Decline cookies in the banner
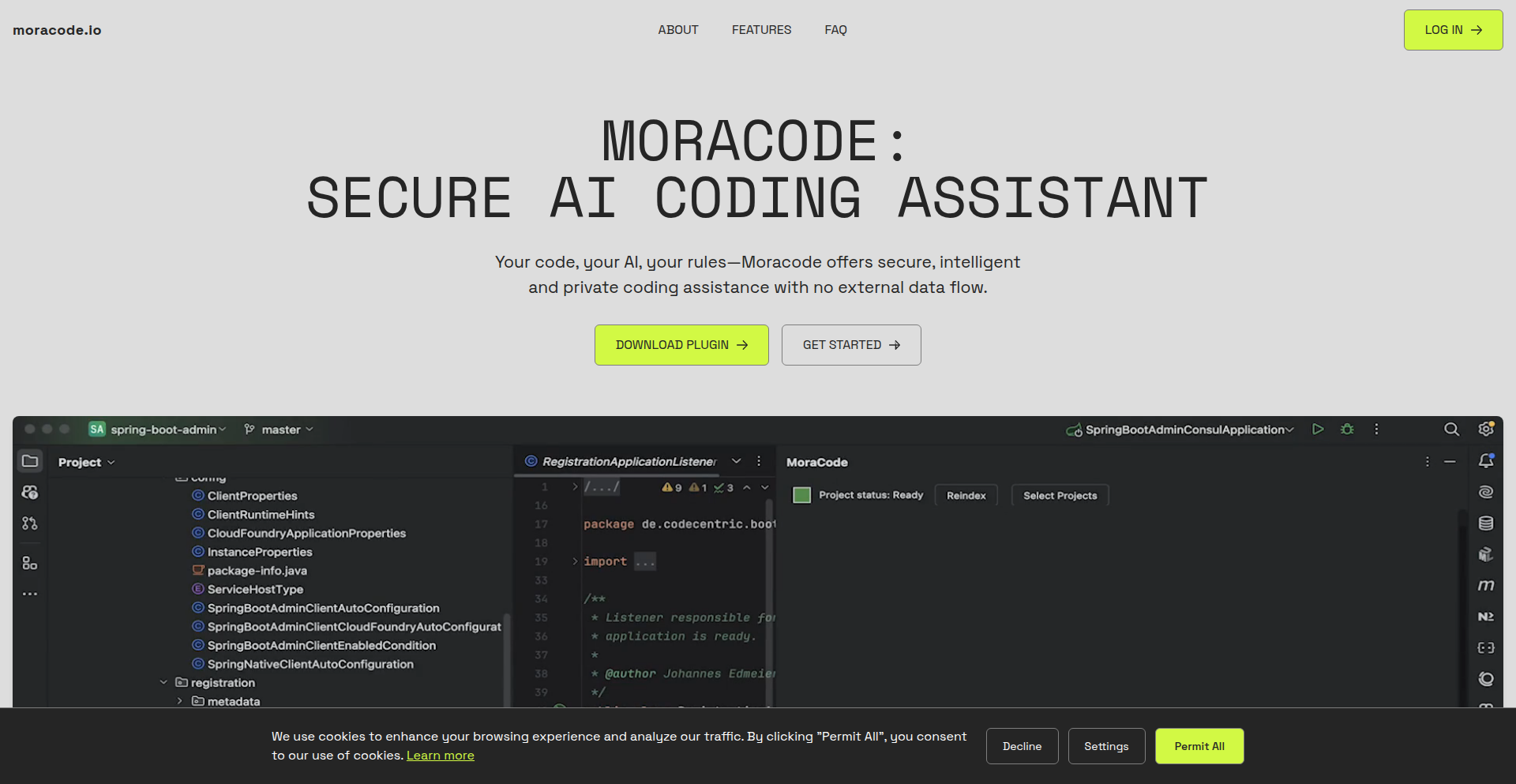 [1022, 746]
